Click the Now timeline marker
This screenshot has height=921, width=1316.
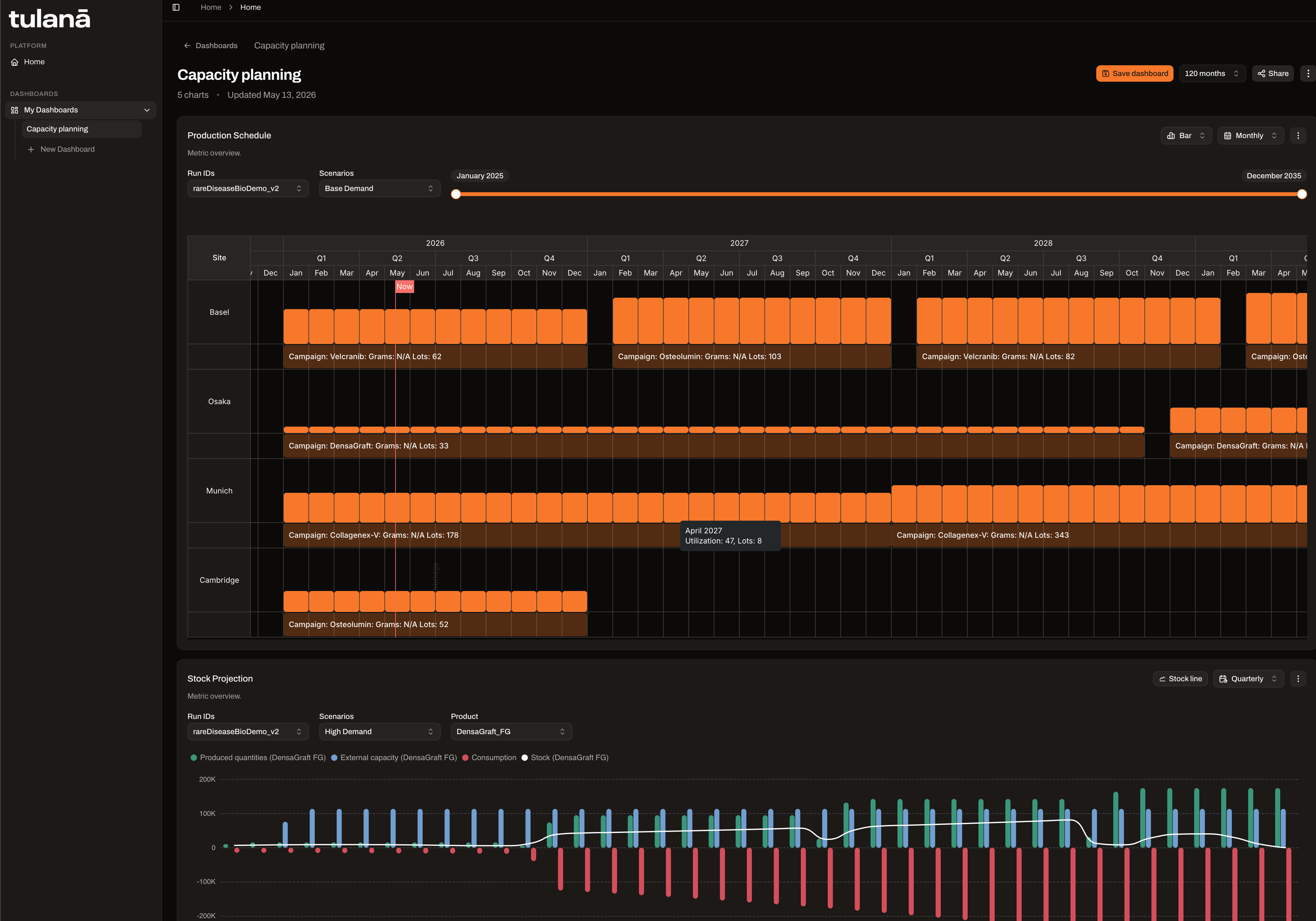(405, 287)
